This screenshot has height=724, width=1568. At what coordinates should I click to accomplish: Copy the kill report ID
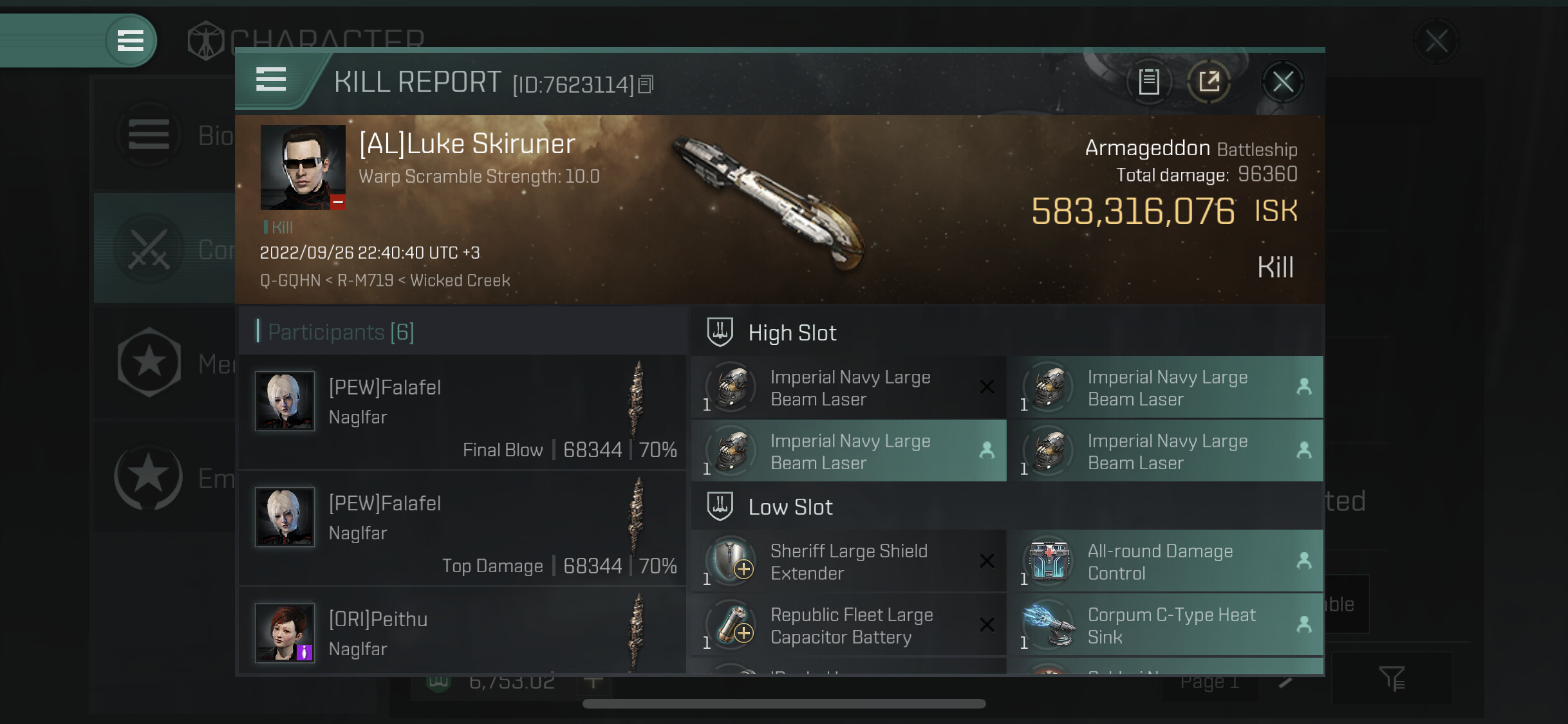(x=646, y=84)
